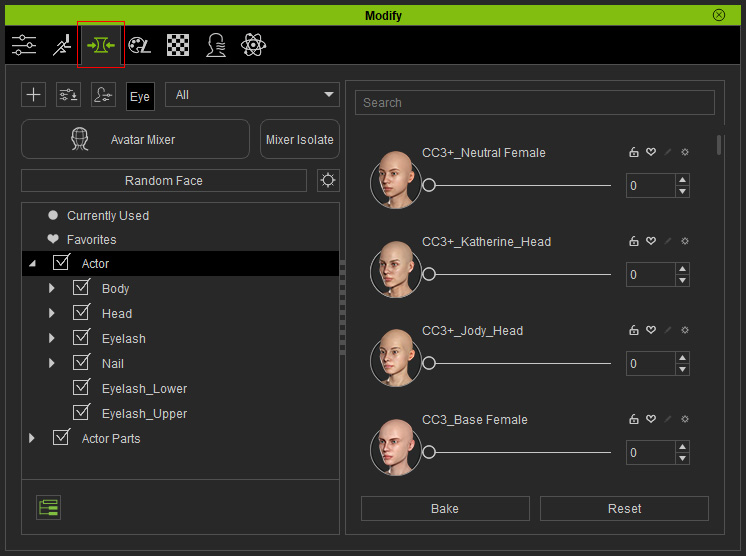
Task: Open the All category dropdown
Action: 252,95
